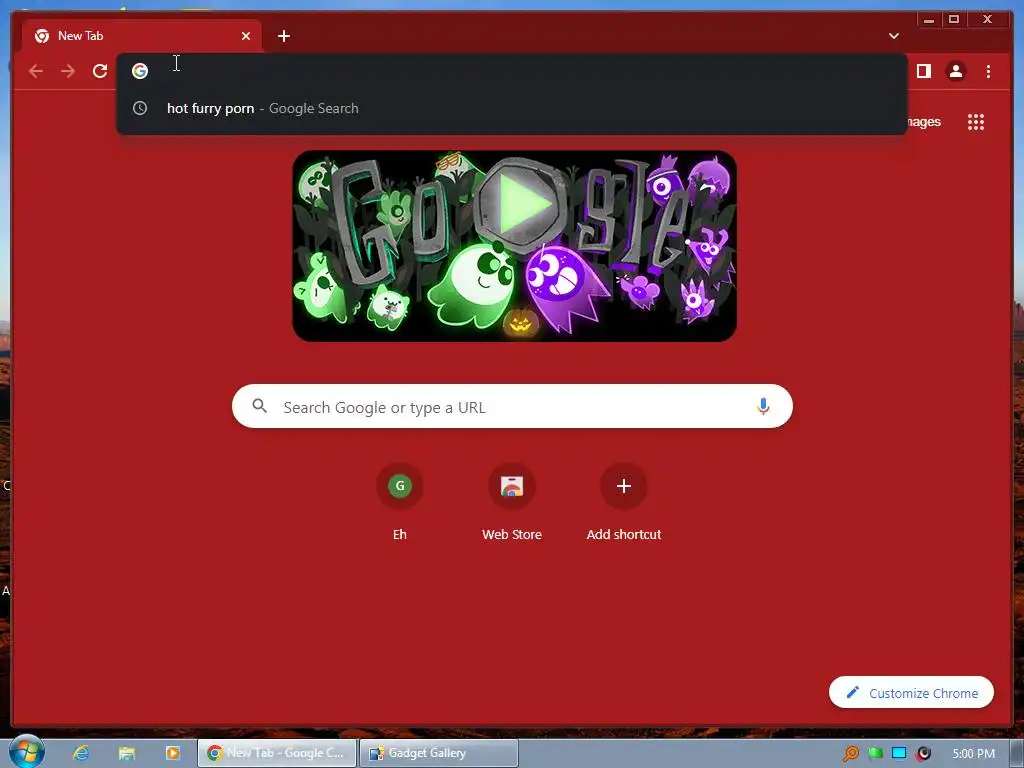Click the magnifier icon in the search box
This screenshot has width=1024, height=768.
[259, 406]
